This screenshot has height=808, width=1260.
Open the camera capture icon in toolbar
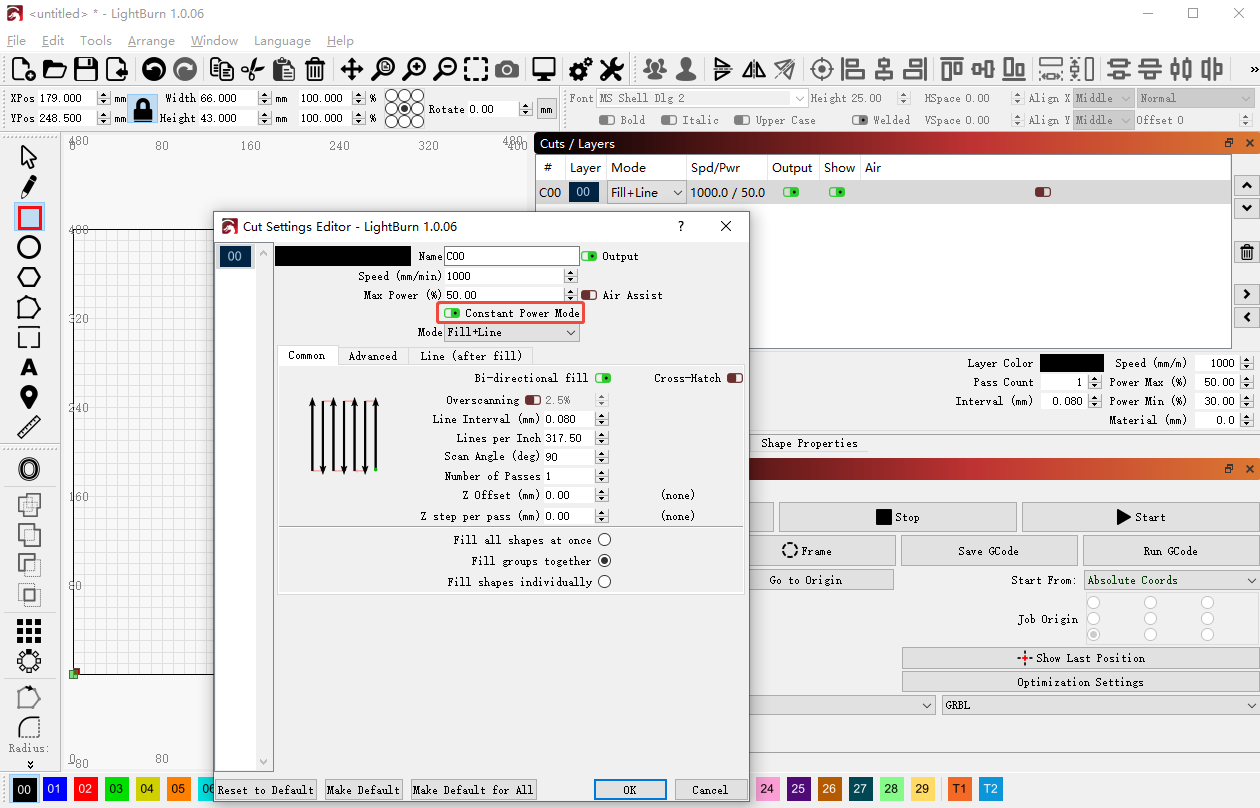pos(507,69)
